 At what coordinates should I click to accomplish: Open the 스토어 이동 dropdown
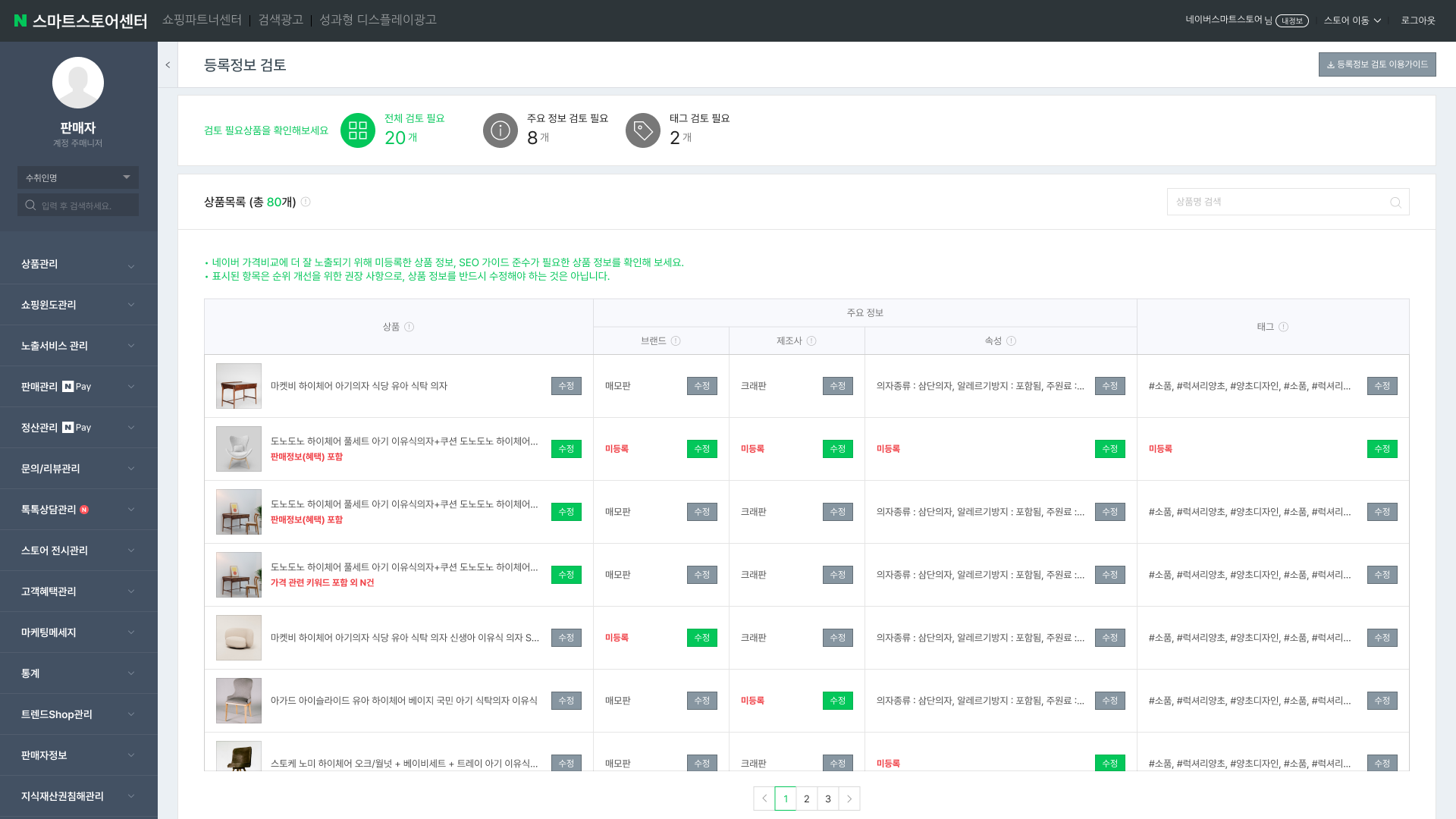(1352, 20)
